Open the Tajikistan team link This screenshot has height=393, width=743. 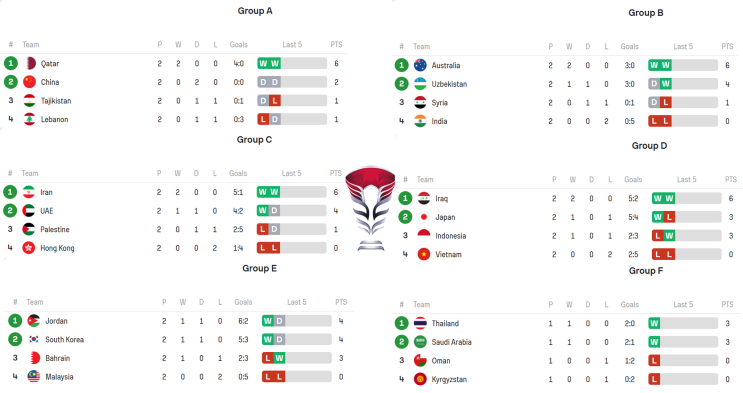pyautogui.click(x=56, y=101)
